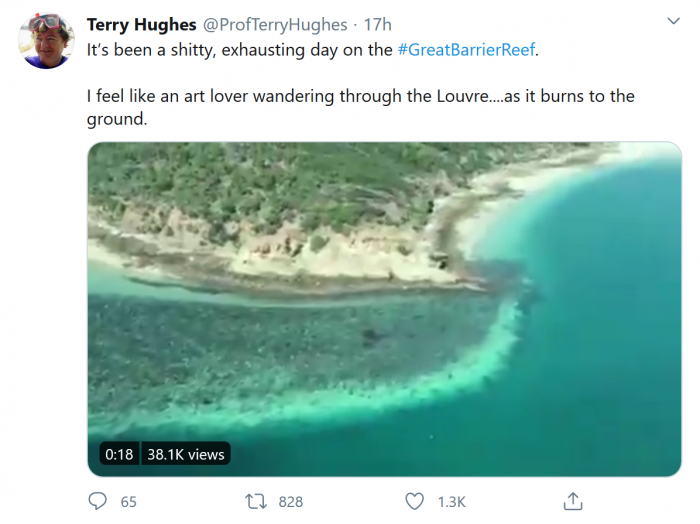Open the share icon below the tweet
The height and width of the screenshot is (524, 700).
573,501
